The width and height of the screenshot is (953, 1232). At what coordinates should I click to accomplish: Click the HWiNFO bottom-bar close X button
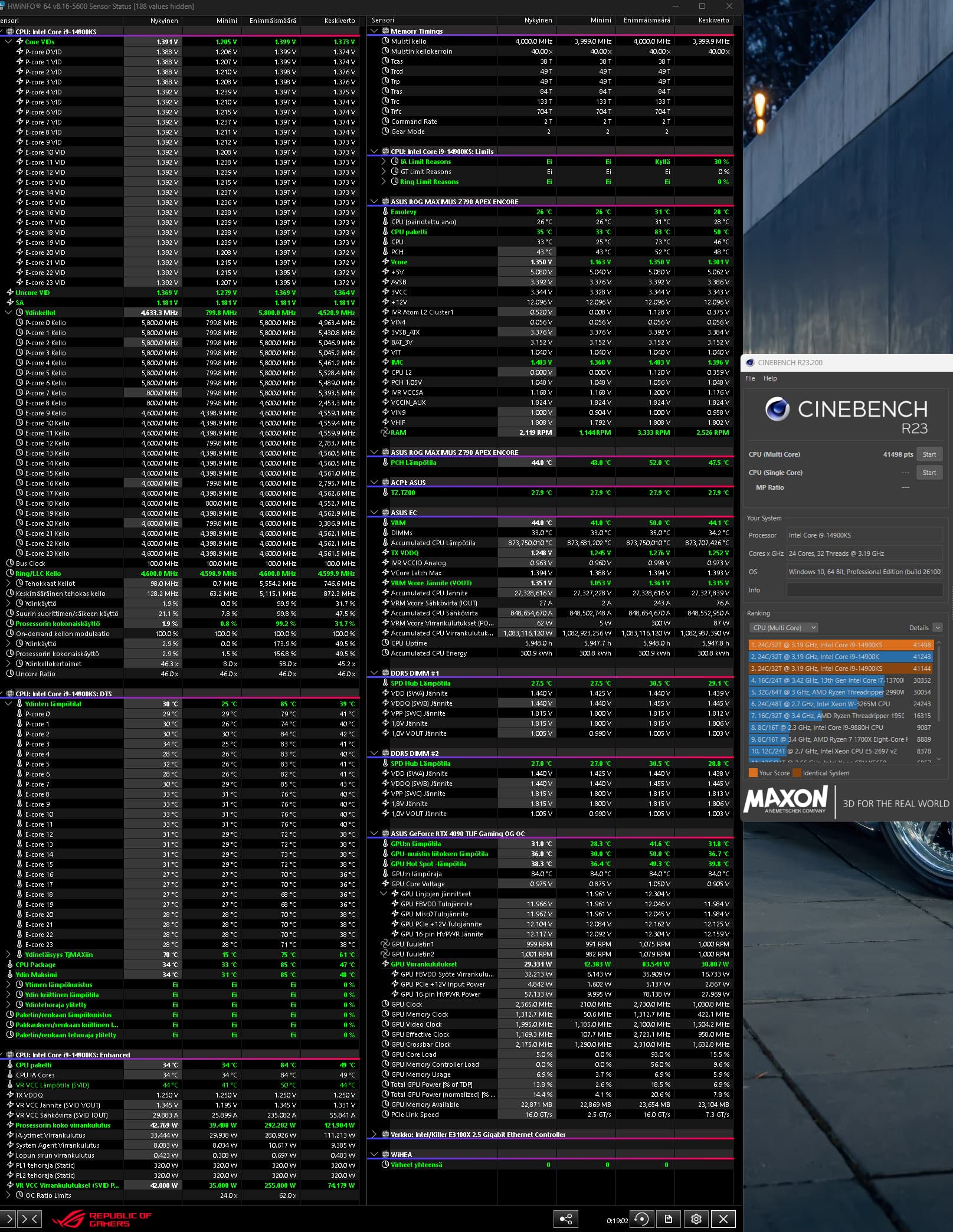[x=723, y=1219]
